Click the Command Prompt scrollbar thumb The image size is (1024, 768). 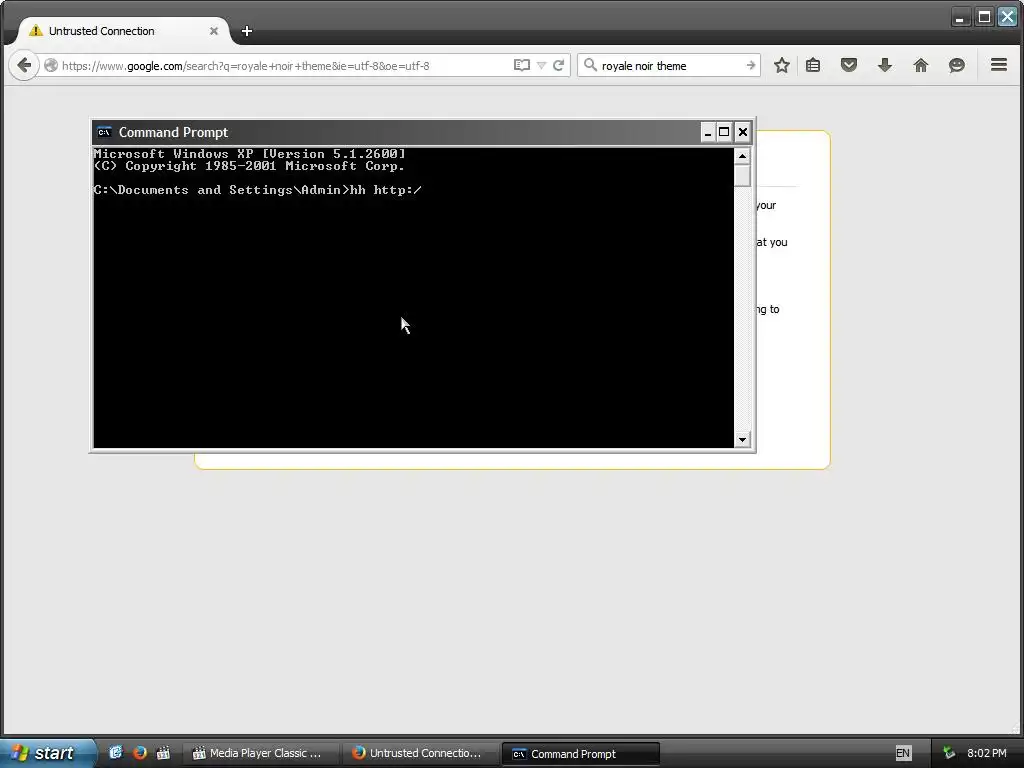[742, 175]
